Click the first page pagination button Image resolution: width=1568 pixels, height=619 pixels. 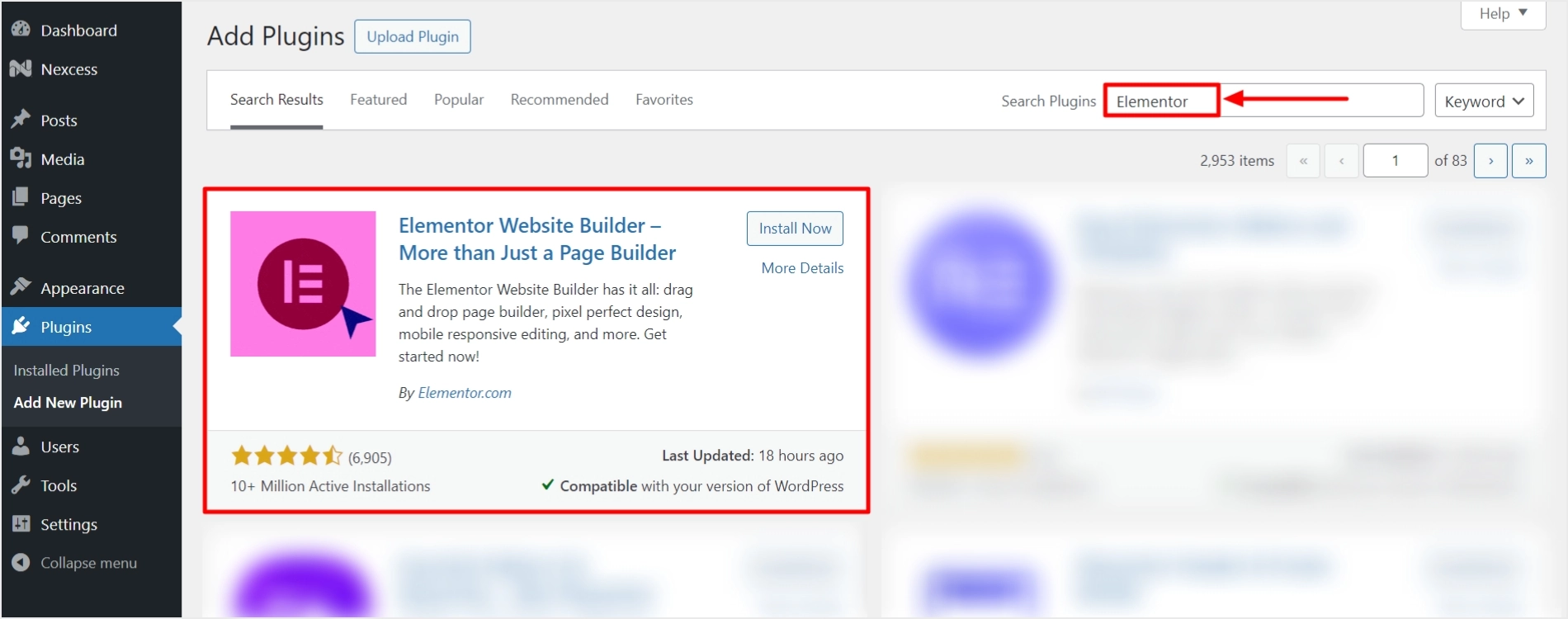coord(1303,161)
